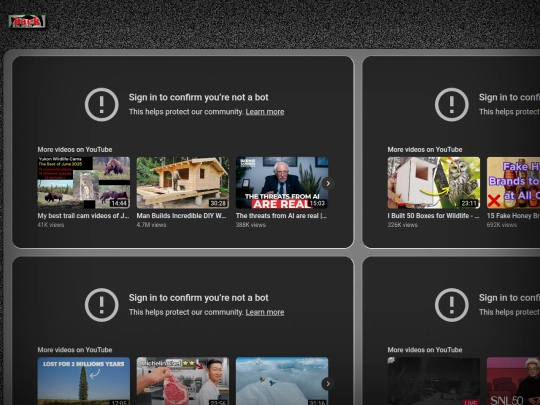
Task: Click warning icon in bottom-right video panel
Action: 451,305
